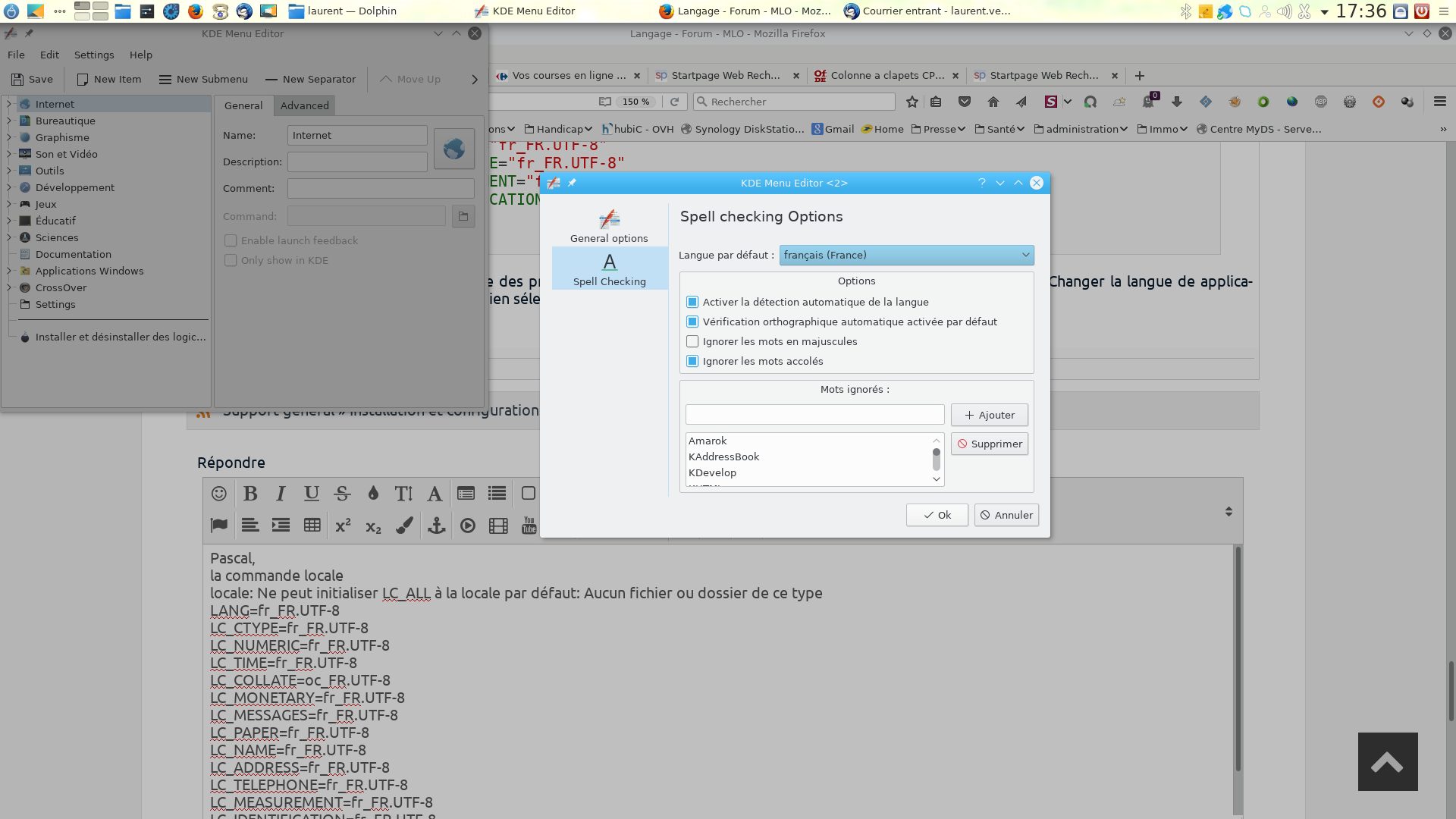1456x819 pixels.
Task: Open General options page in dialog
Action: [609, 226]
